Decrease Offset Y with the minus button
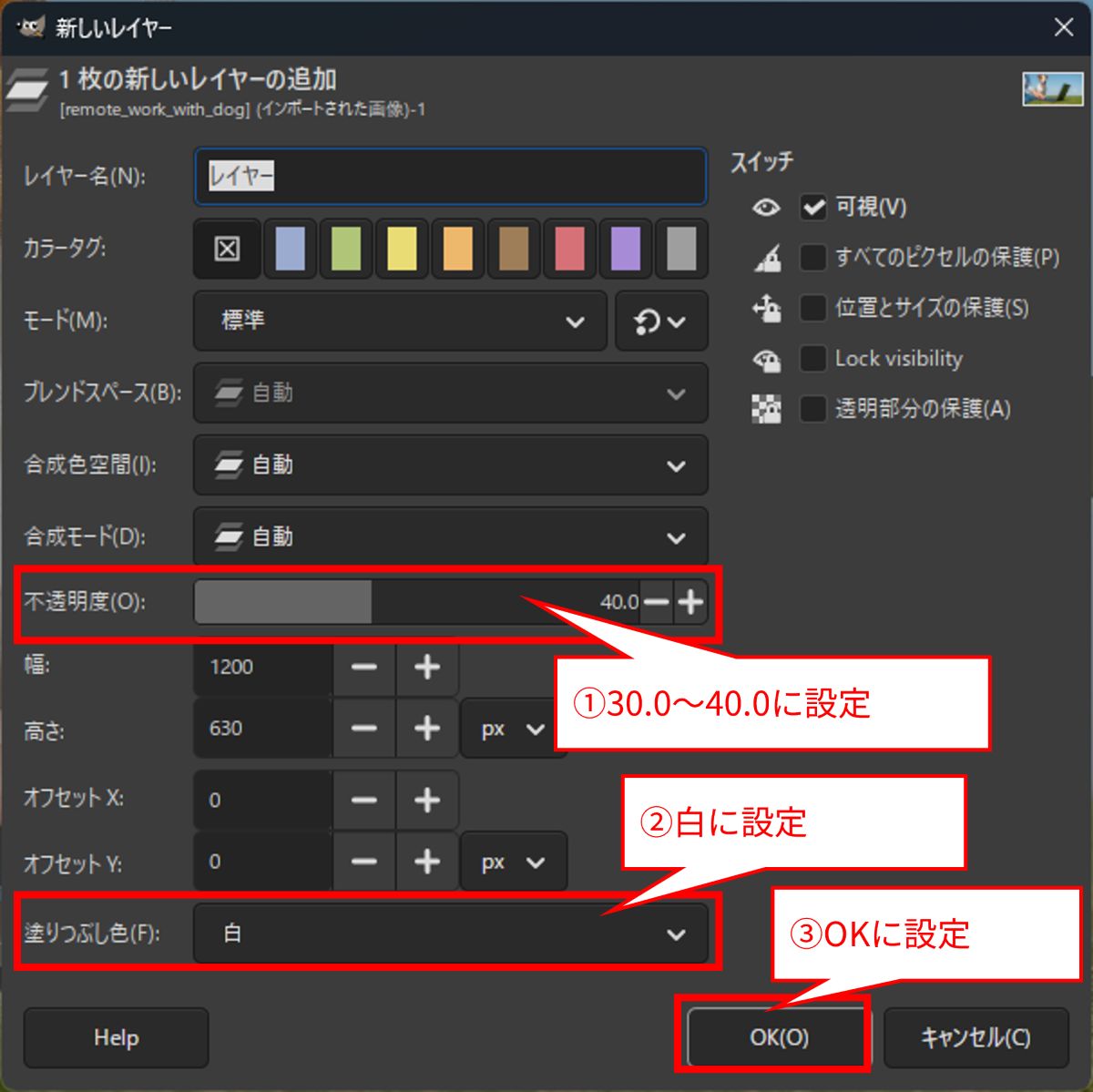Viewport: 1093px width, 1092px height. [364, 862]
